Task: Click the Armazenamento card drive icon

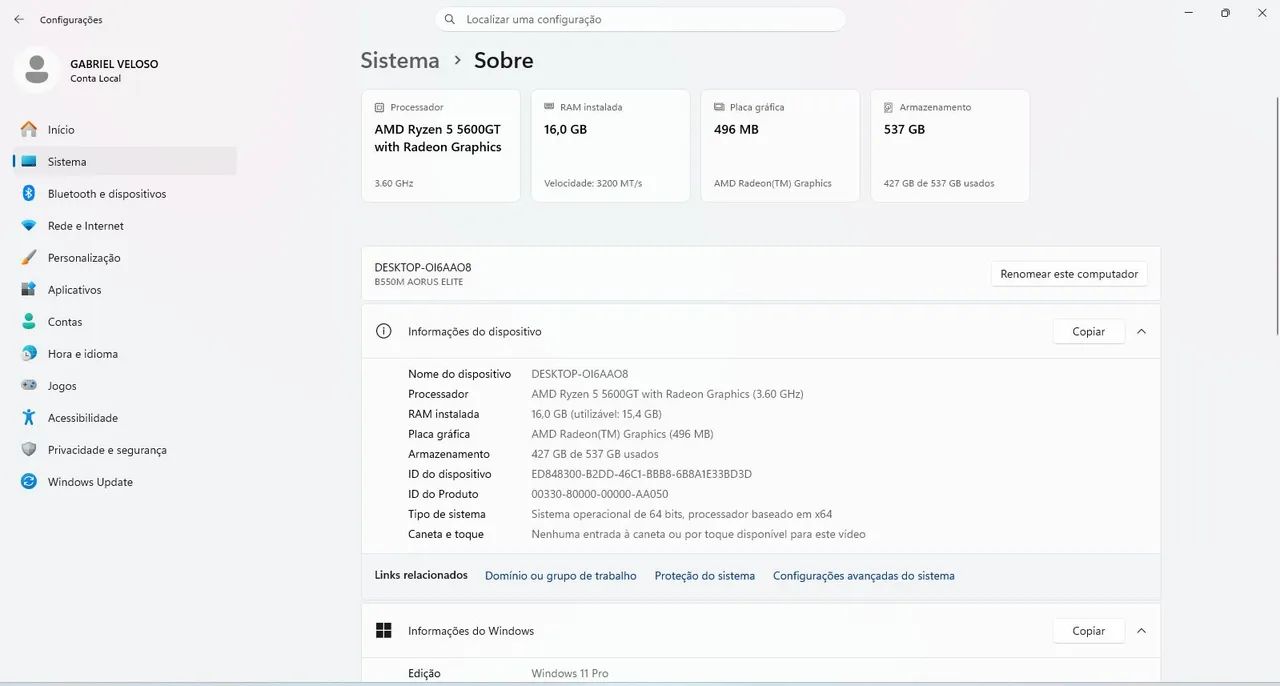Action: (x=889, y=107)
